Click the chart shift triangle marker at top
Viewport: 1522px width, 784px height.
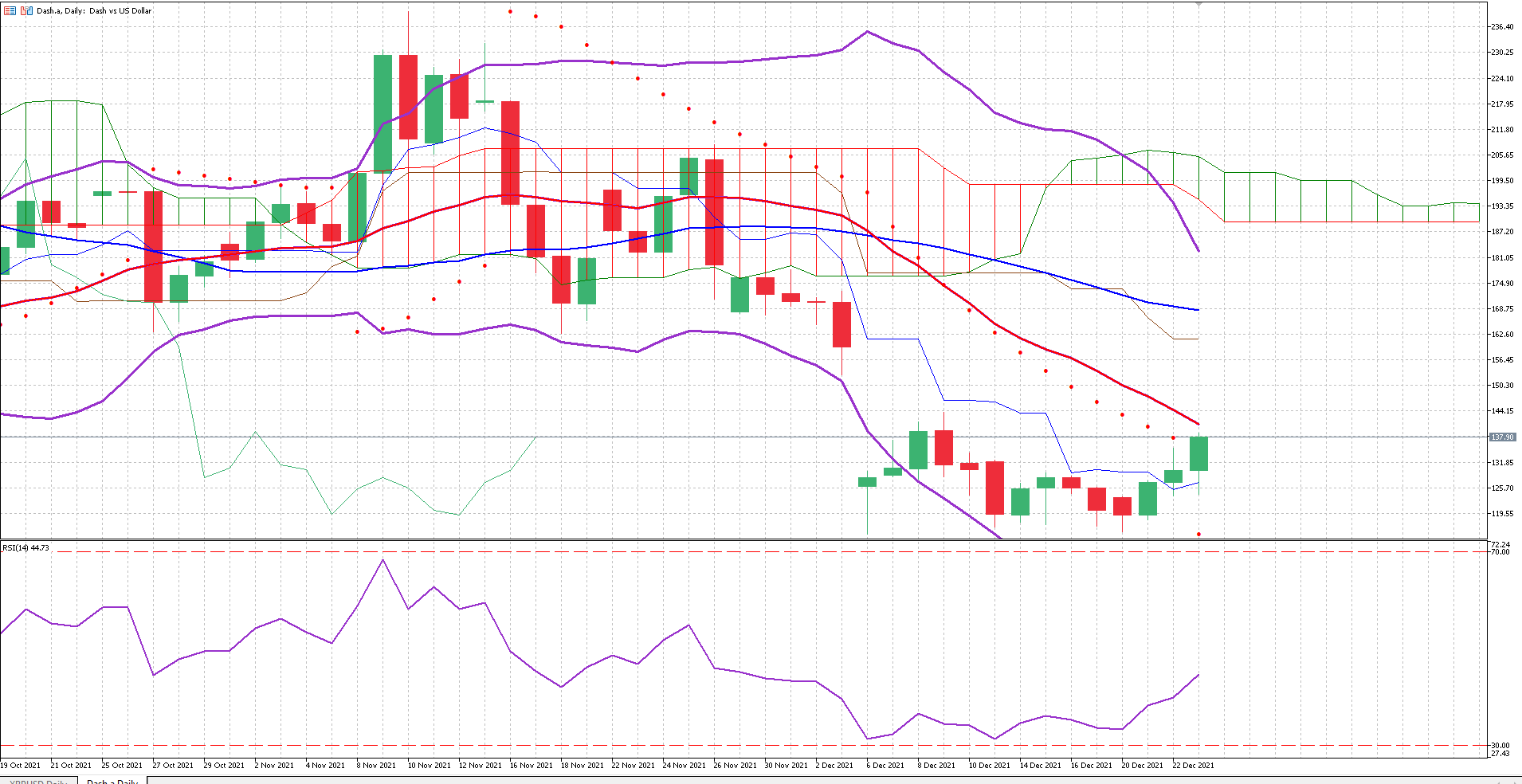point(1198,4)
